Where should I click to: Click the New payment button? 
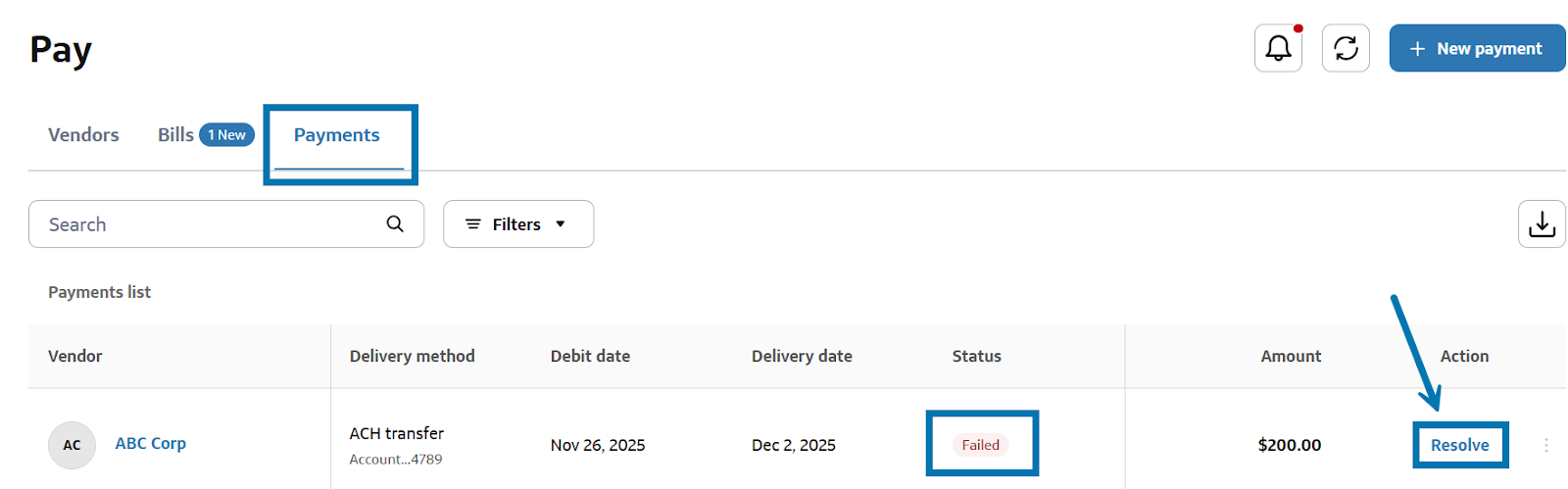tap(1477, 48)
